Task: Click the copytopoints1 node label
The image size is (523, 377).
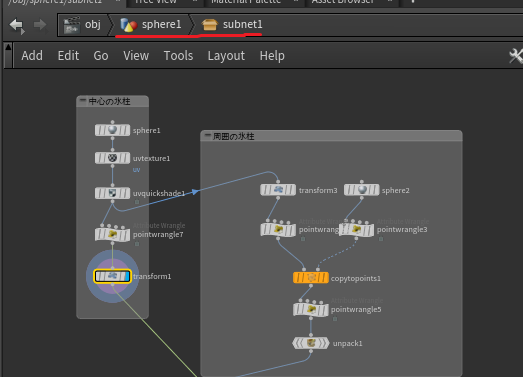Action: pos(356,278)
